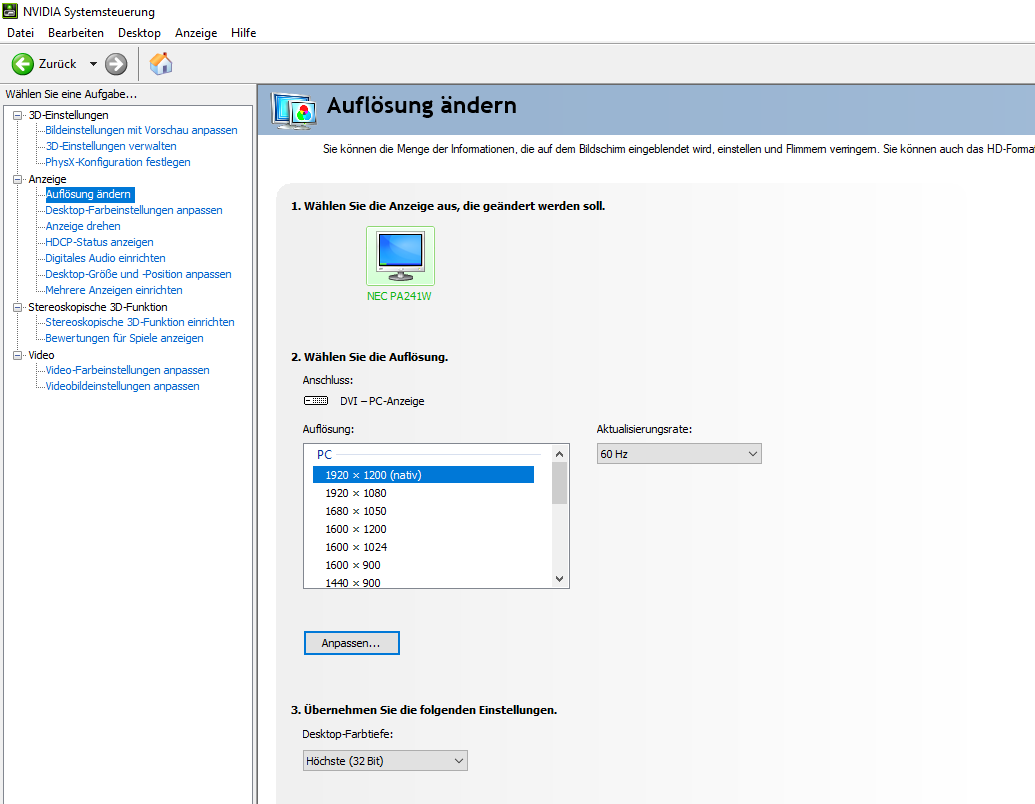The width and height of the screenshot is (1035, 804).
Task: Open the Anzeige menu
Action: click(x=196, y=32)
